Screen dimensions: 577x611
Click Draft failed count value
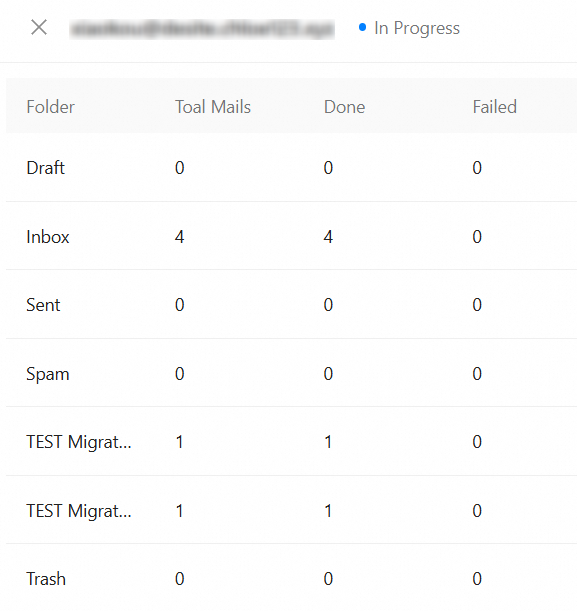click(477, 168)
